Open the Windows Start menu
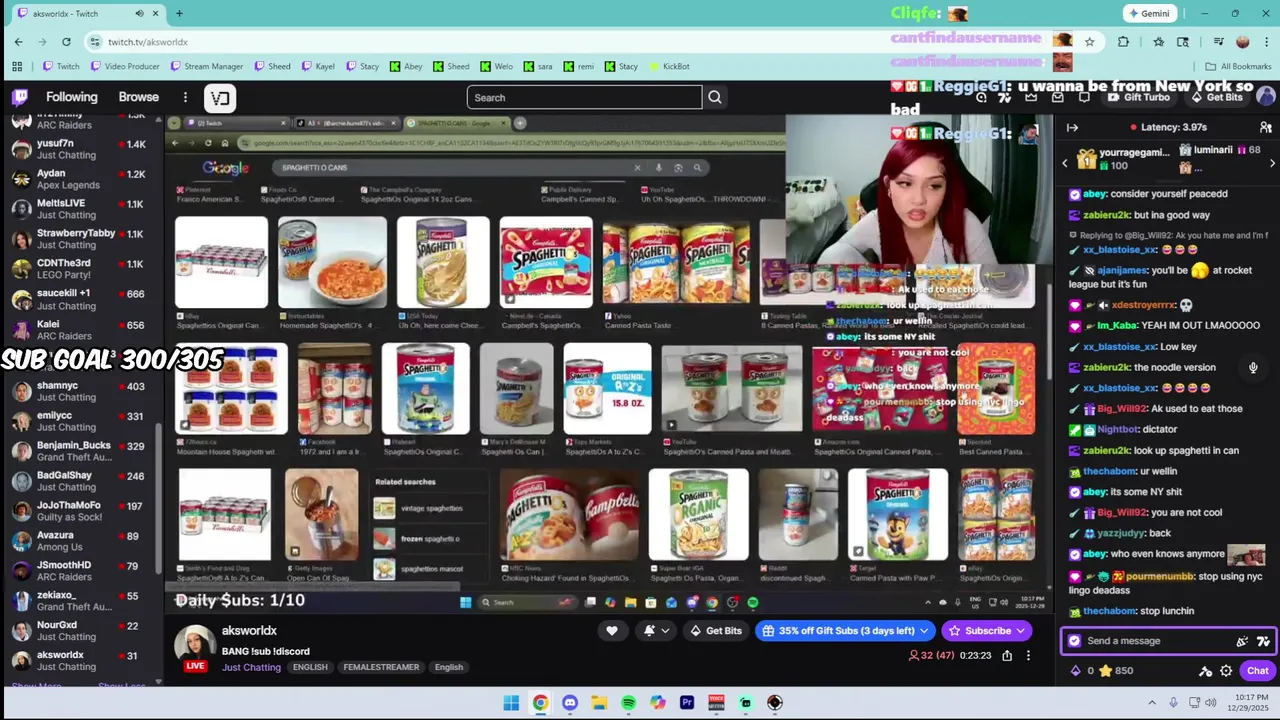The height and width of the screenshot is (720, 1280). coord(511,703)
